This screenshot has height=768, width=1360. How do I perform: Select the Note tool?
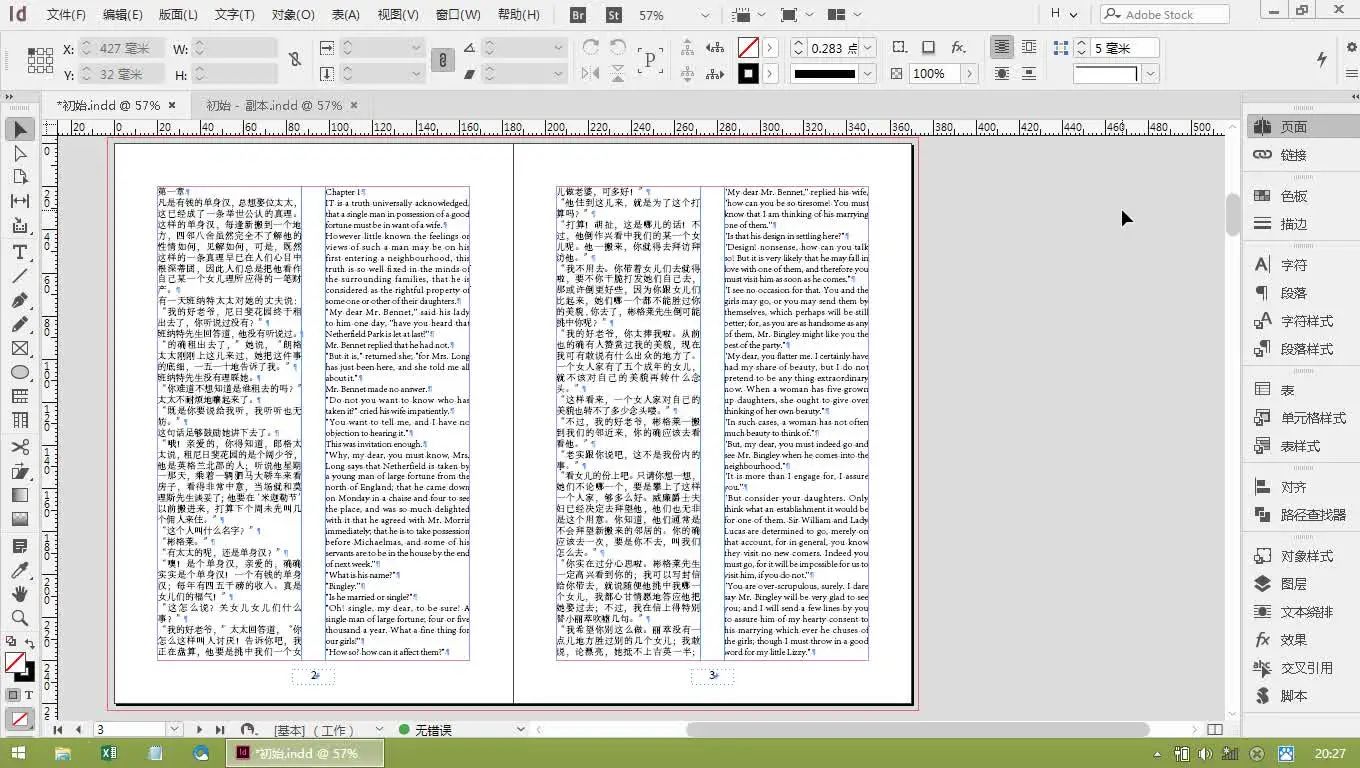click(20, 546)
